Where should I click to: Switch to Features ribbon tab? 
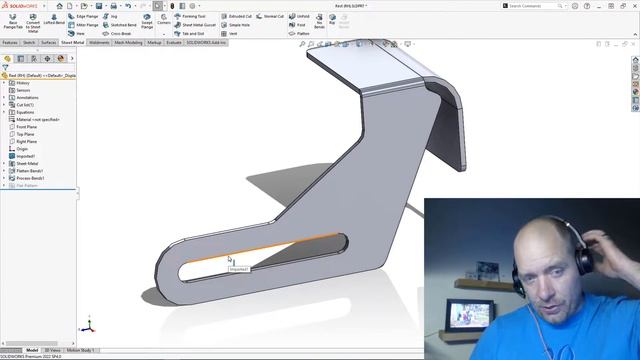pyautogui.click(x=10, y=42)
